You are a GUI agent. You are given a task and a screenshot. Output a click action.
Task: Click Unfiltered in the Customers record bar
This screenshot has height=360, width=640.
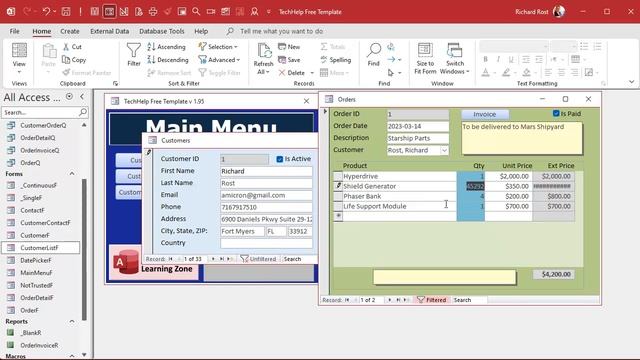pos(259,259)
